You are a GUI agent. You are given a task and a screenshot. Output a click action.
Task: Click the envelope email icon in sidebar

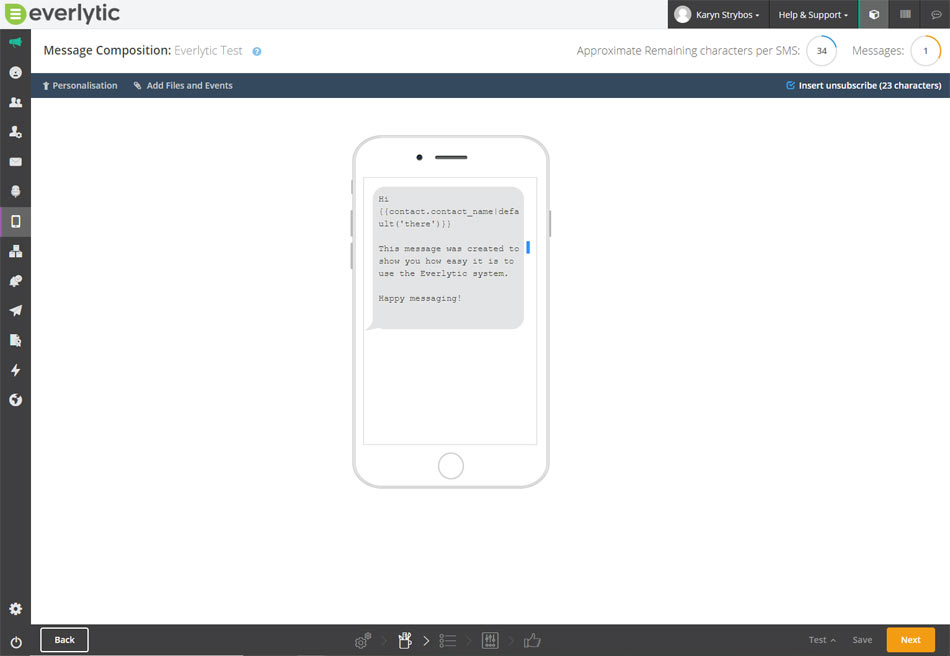[15, 162]
